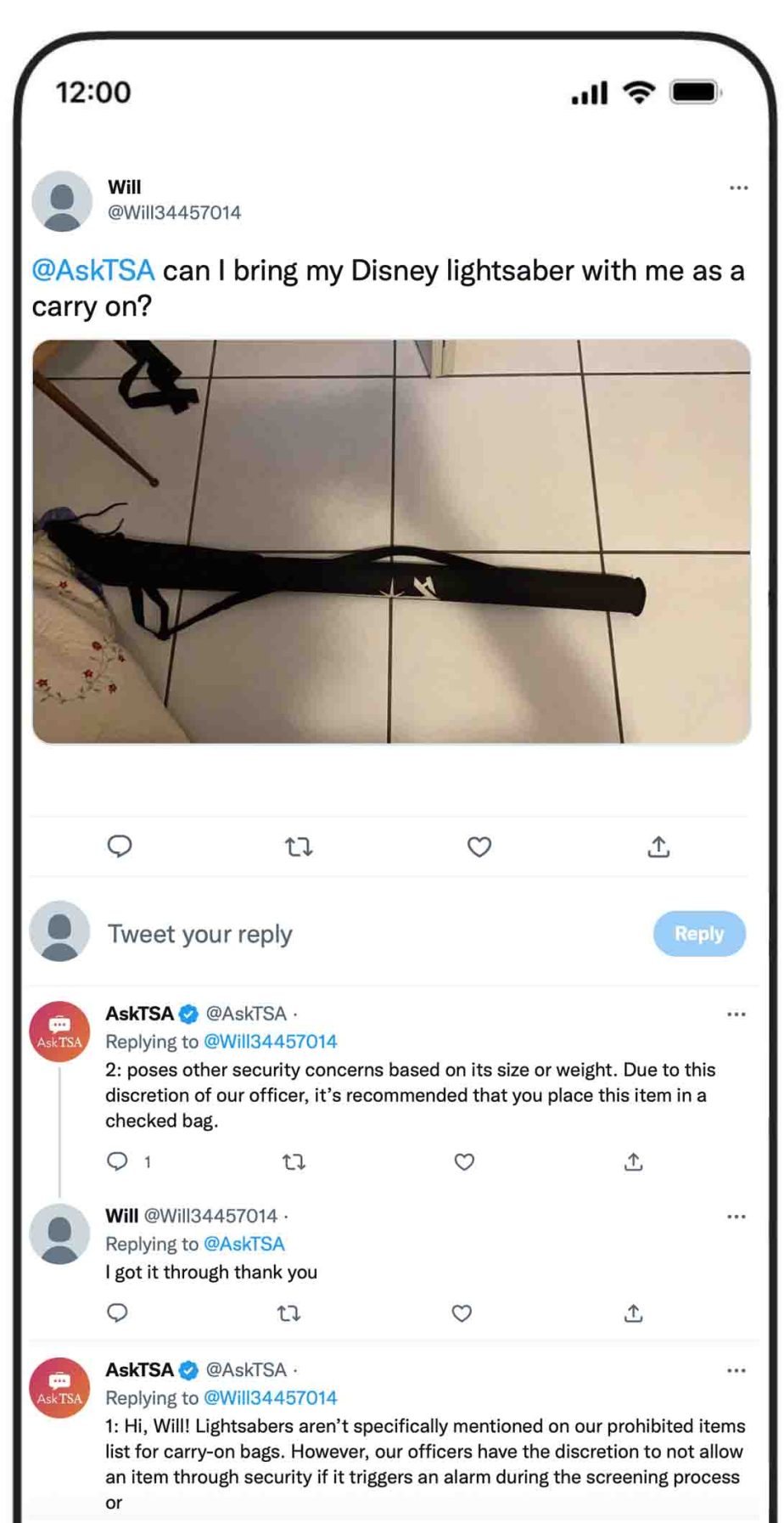The height and width of the screenshot is (1523, 784).
Task: Open the @Will34457014 link in first AskTSA reply
Action: 271,1042
